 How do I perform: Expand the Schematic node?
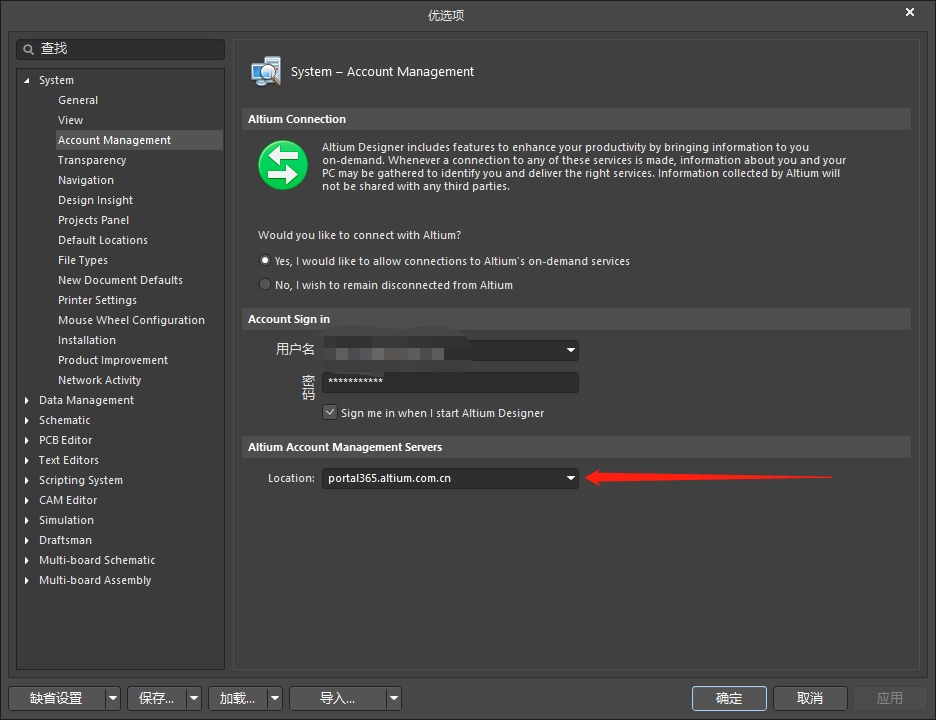click(27, 420)
